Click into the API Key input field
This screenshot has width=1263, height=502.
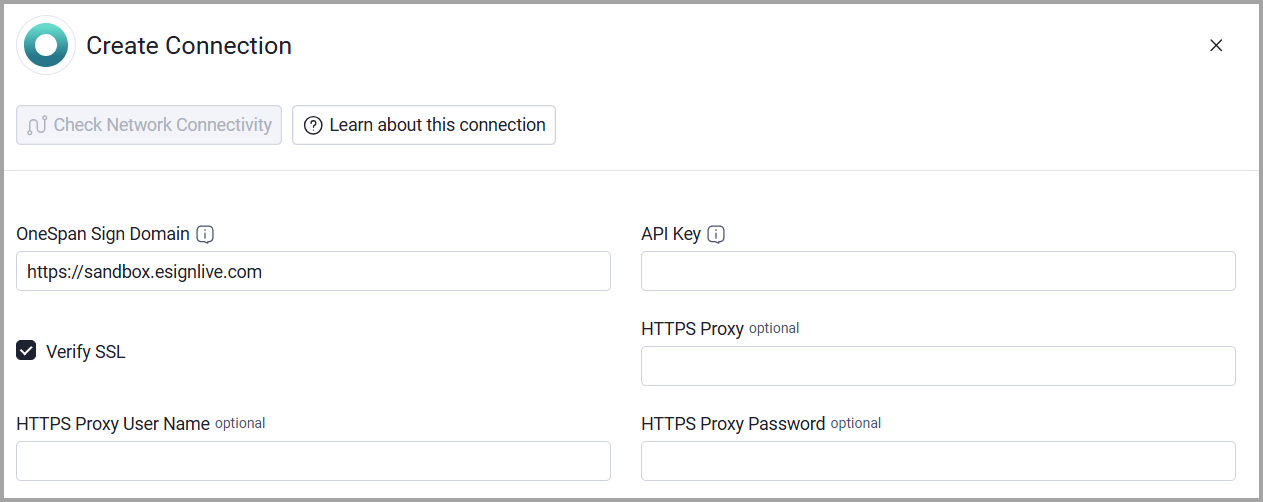pyautogui.click(x=938, y=271)
